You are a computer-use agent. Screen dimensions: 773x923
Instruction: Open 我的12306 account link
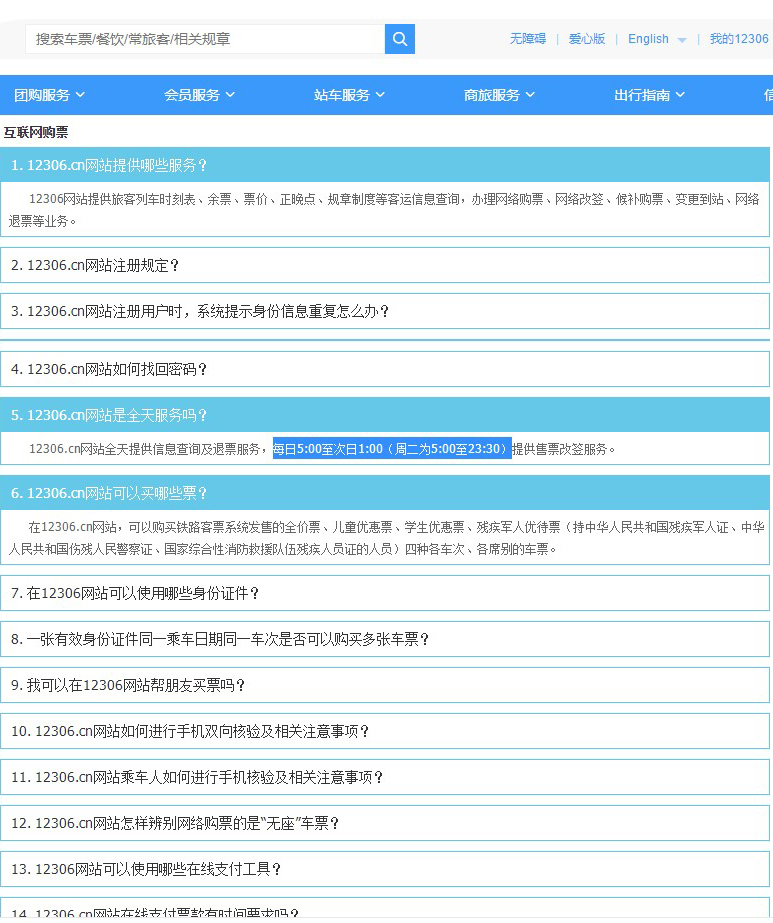point(739,39)
